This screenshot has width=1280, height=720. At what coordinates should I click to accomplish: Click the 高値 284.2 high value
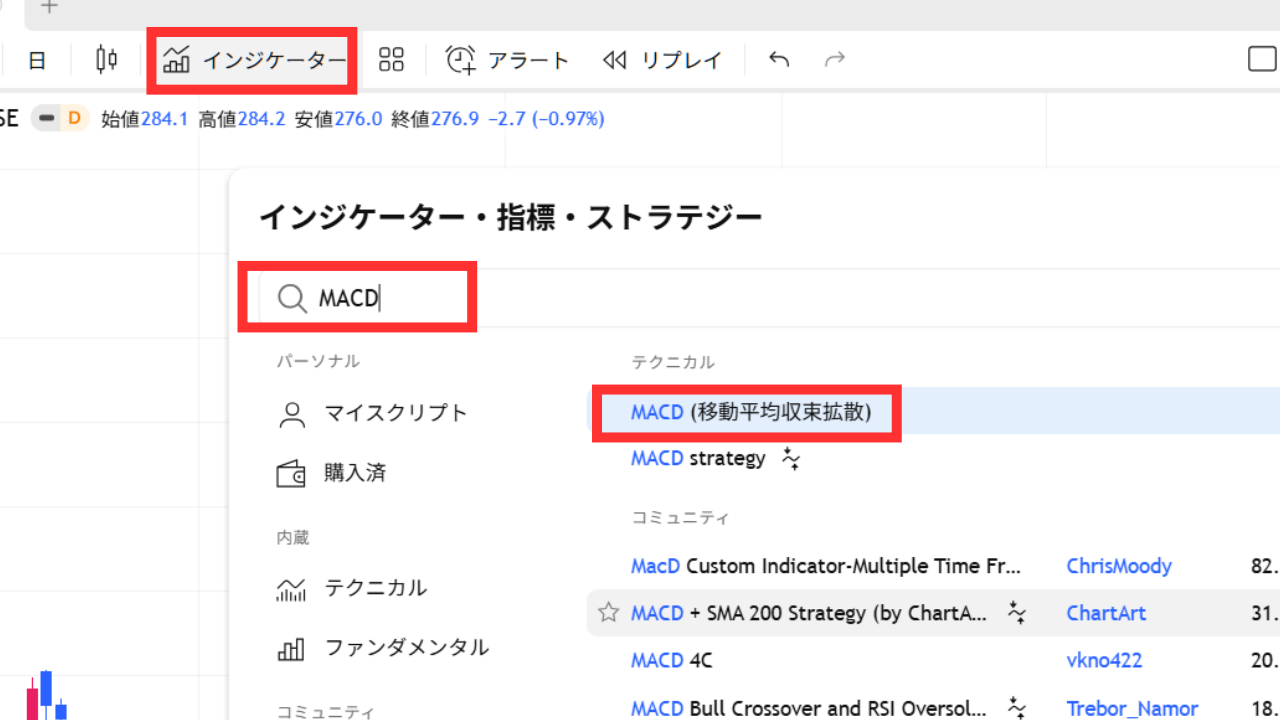tap(242, 119)
